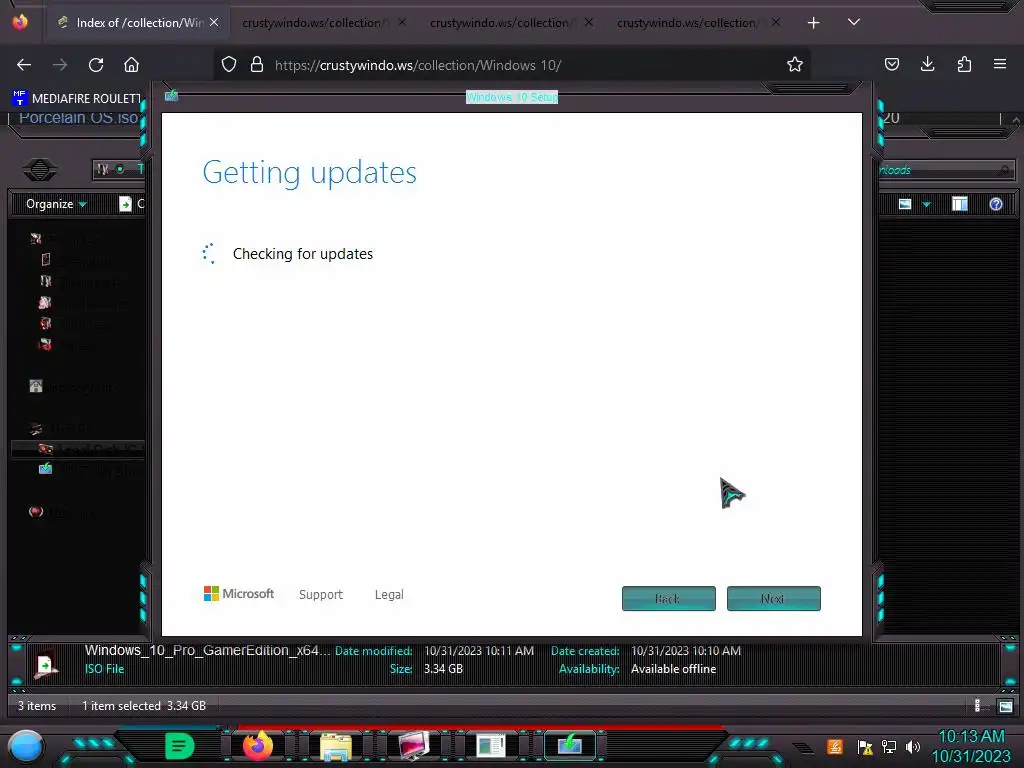The image size is (1024, 768).
Task: Open the Firefox hamburger menu
Action: click(x=1000, y=64)
